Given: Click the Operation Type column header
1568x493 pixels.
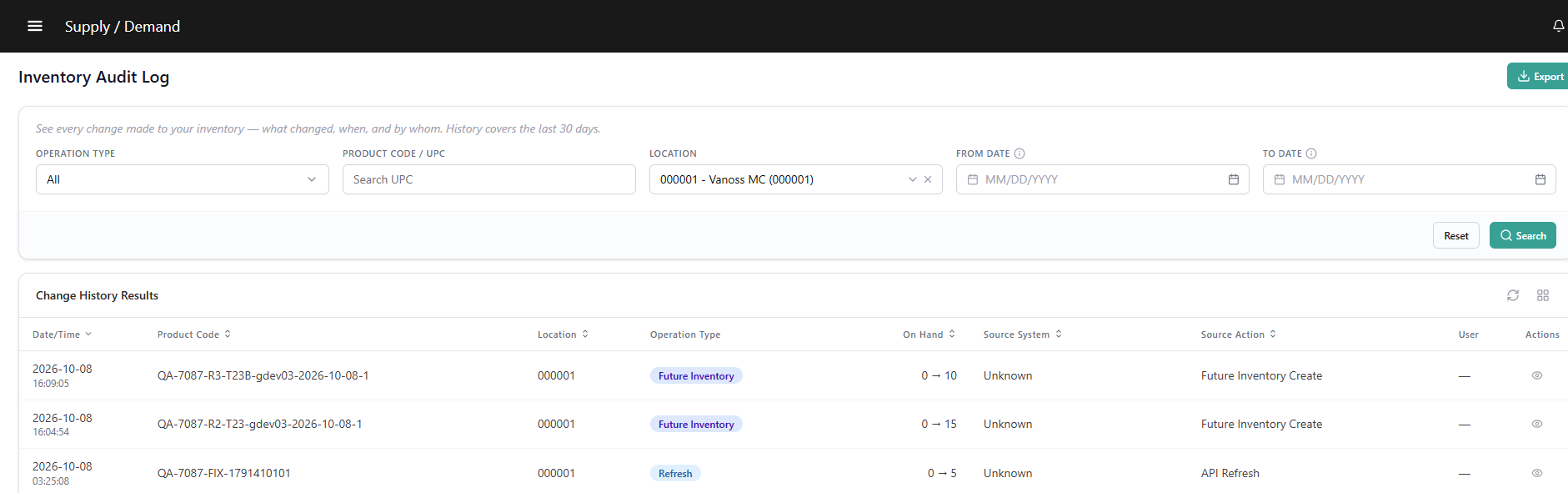Looking at the screenshot, I should pyautogui.click(x=685, y=335).
